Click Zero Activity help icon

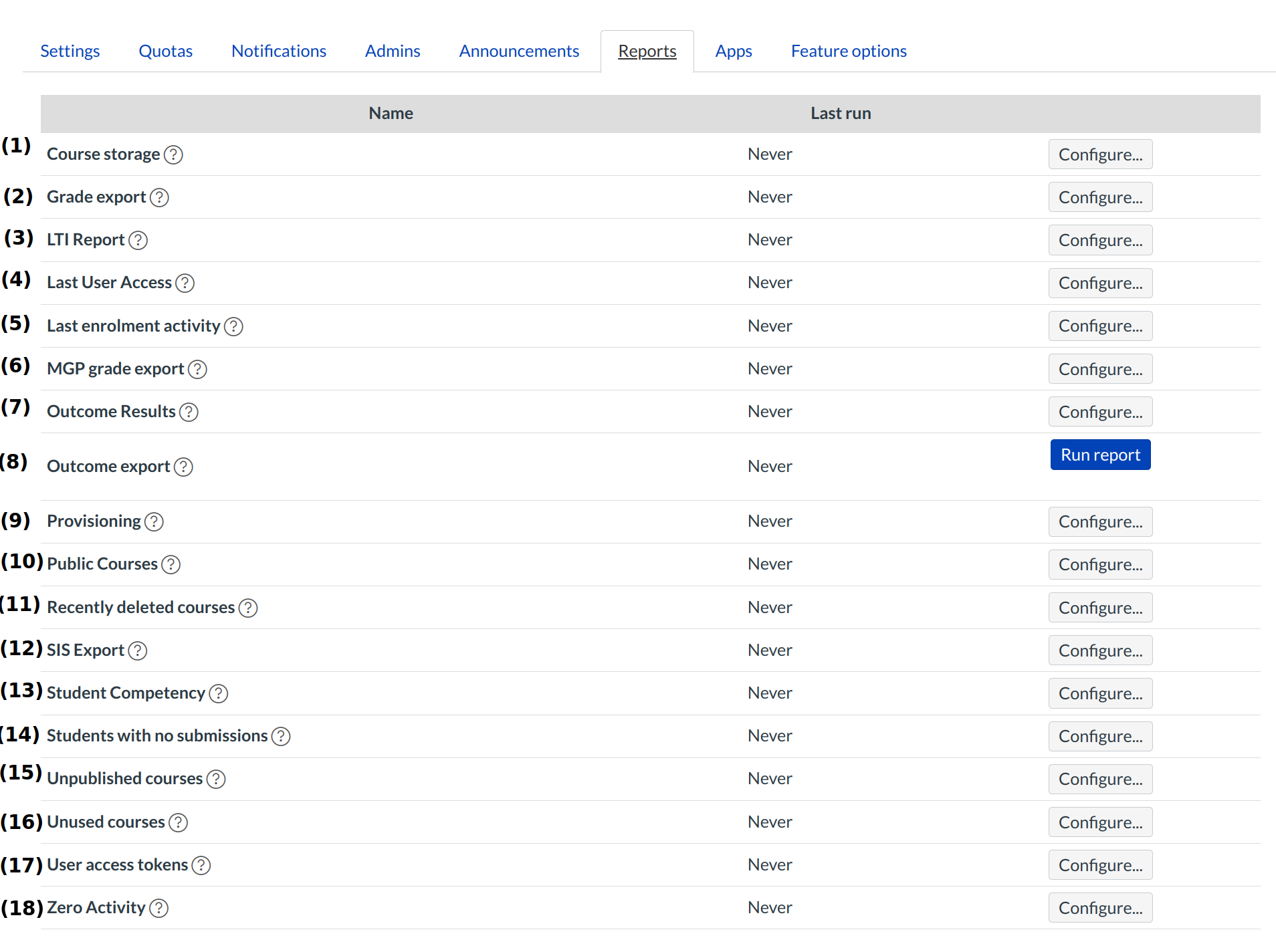pyautogui.click(x=158, y=908)
